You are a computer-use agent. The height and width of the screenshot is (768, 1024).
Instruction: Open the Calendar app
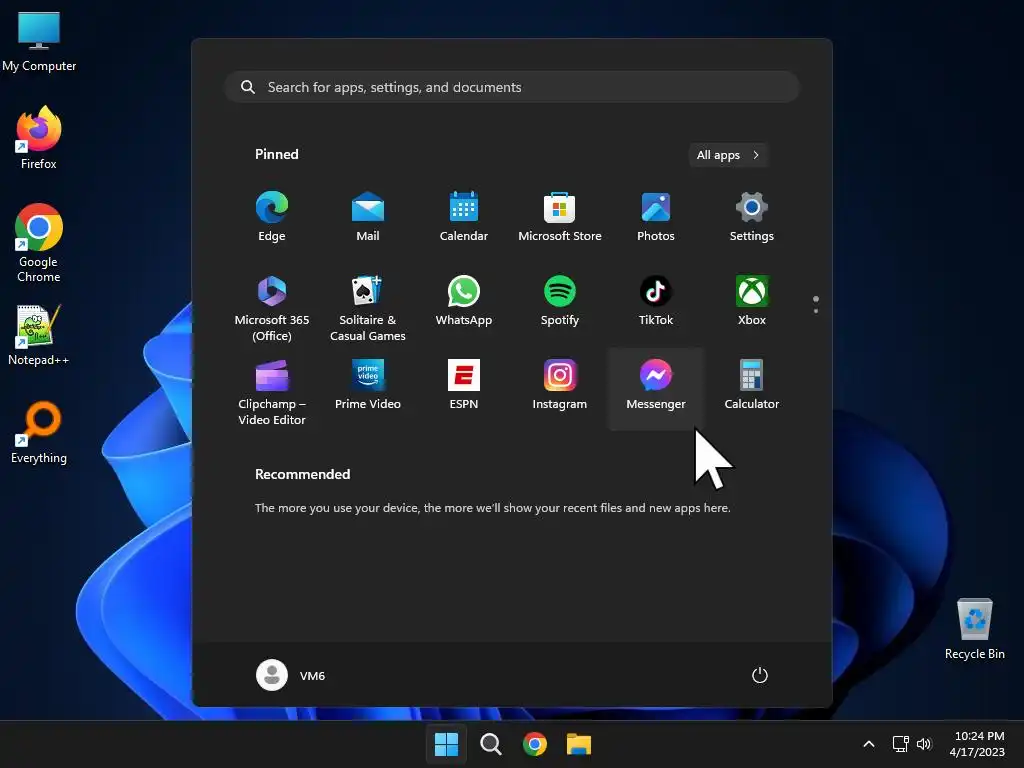[x=464, y=217]
